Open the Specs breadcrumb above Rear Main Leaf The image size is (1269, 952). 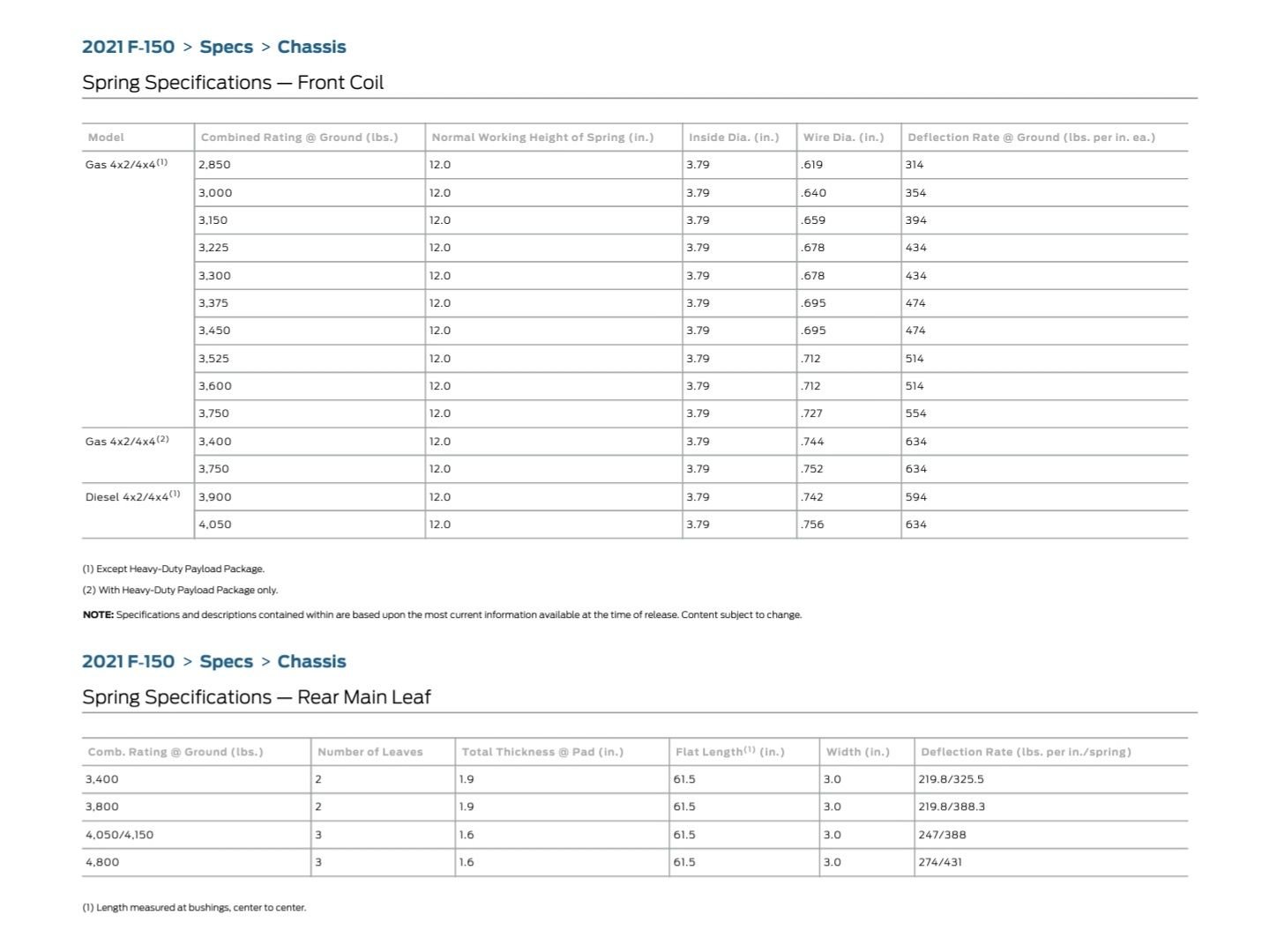coord(226,662)
